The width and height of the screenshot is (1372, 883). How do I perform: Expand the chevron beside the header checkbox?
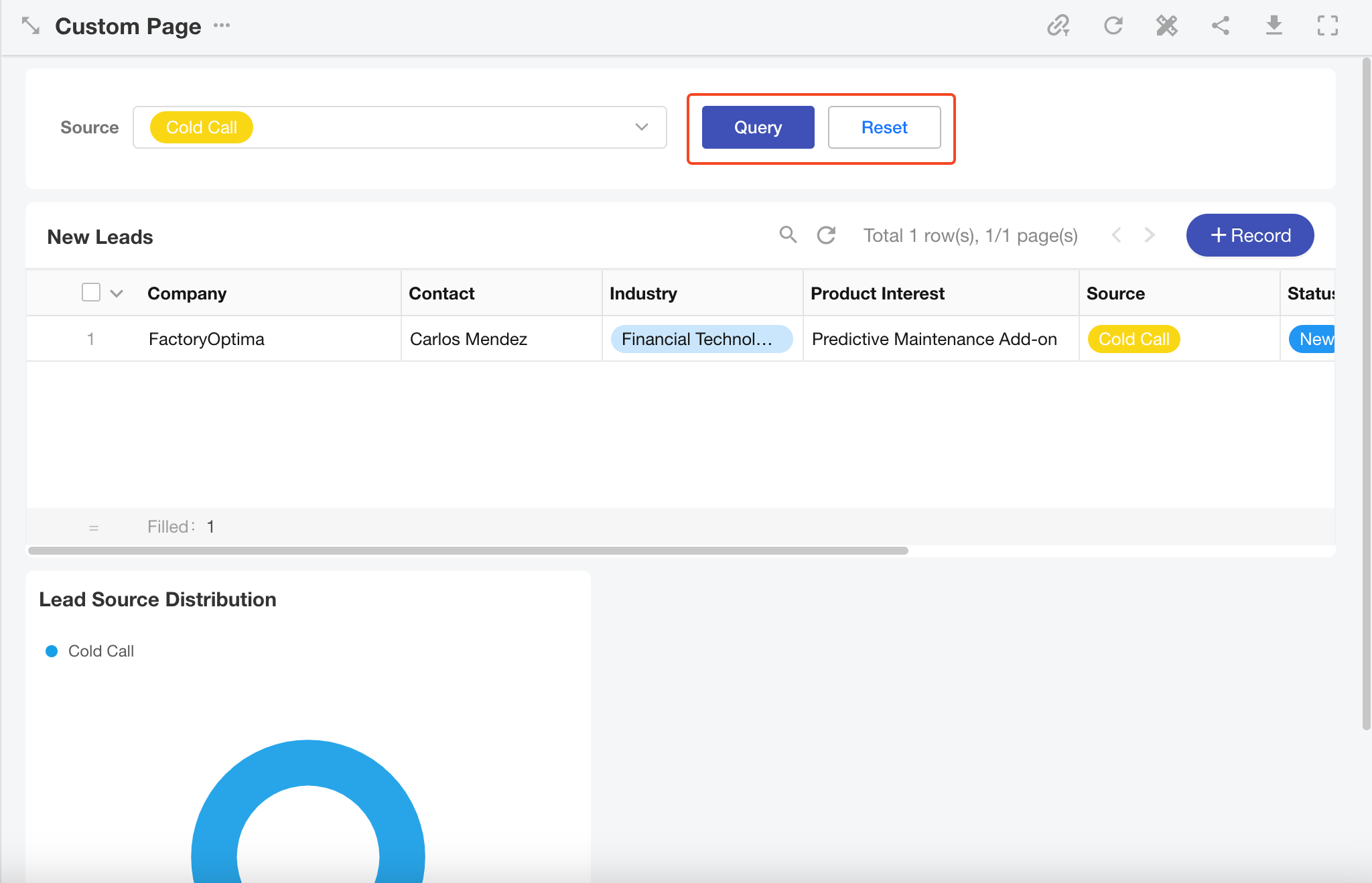coord(117,293)
